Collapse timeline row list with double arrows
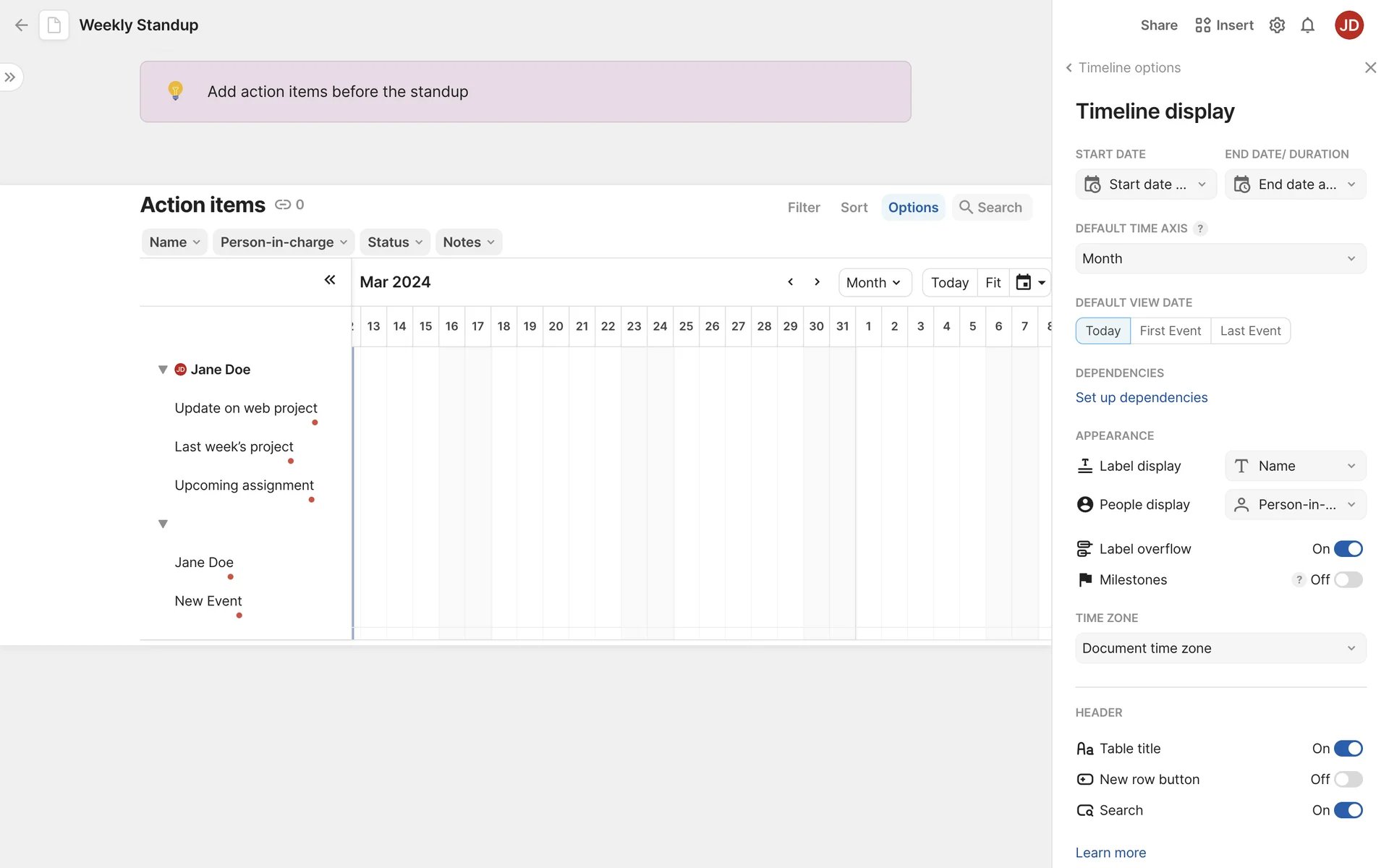The height and width of the screenshot is (868, 1389). [330, 280]
